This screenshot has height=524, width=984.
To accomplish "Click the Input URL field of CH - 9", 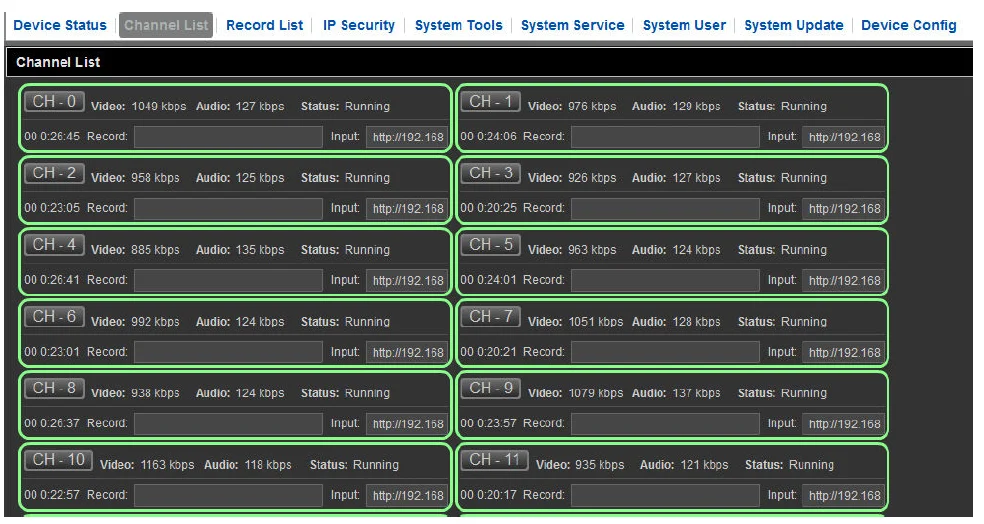I will coord(843,424).
